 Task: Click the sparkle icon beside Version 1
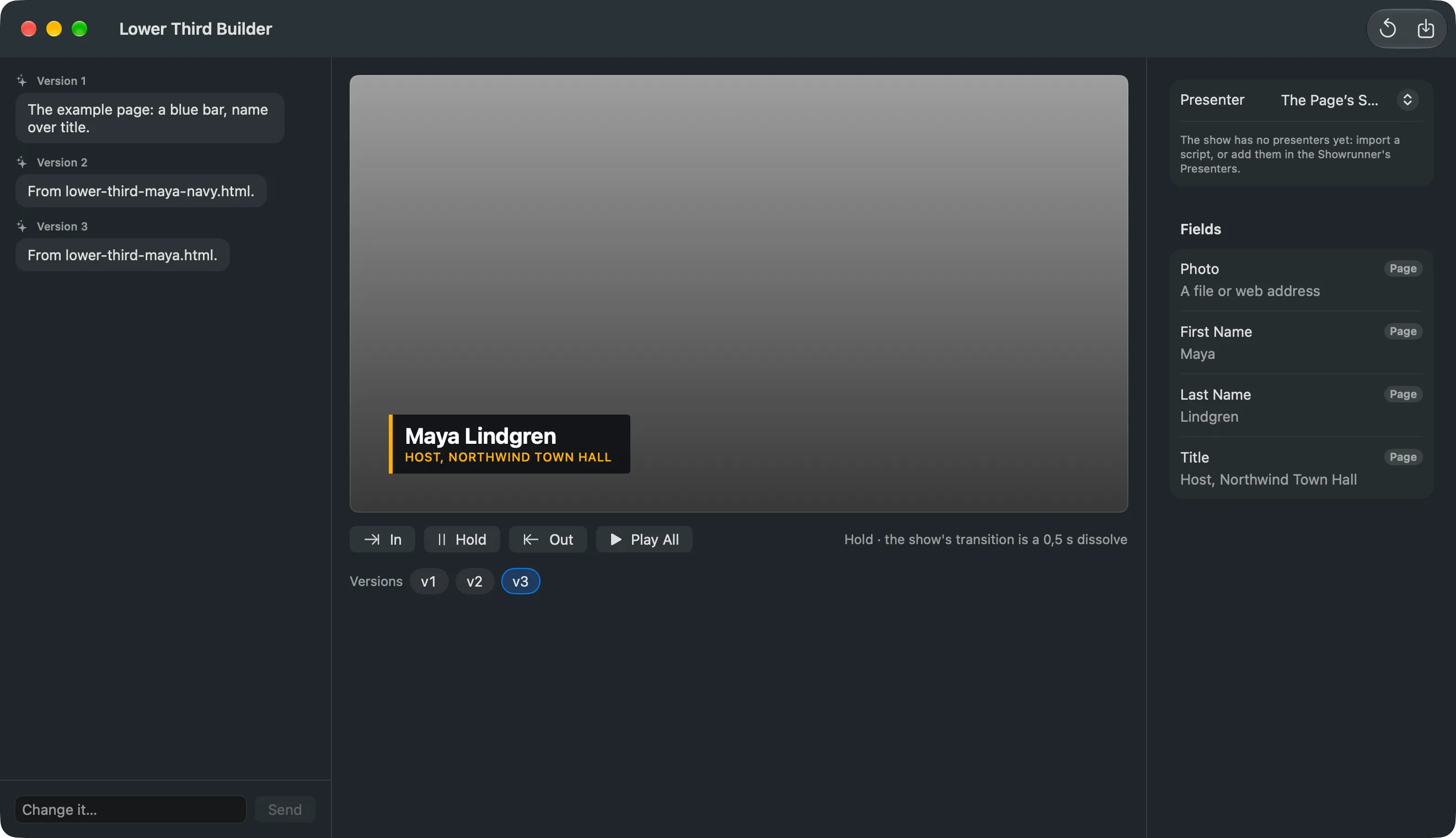22,81
